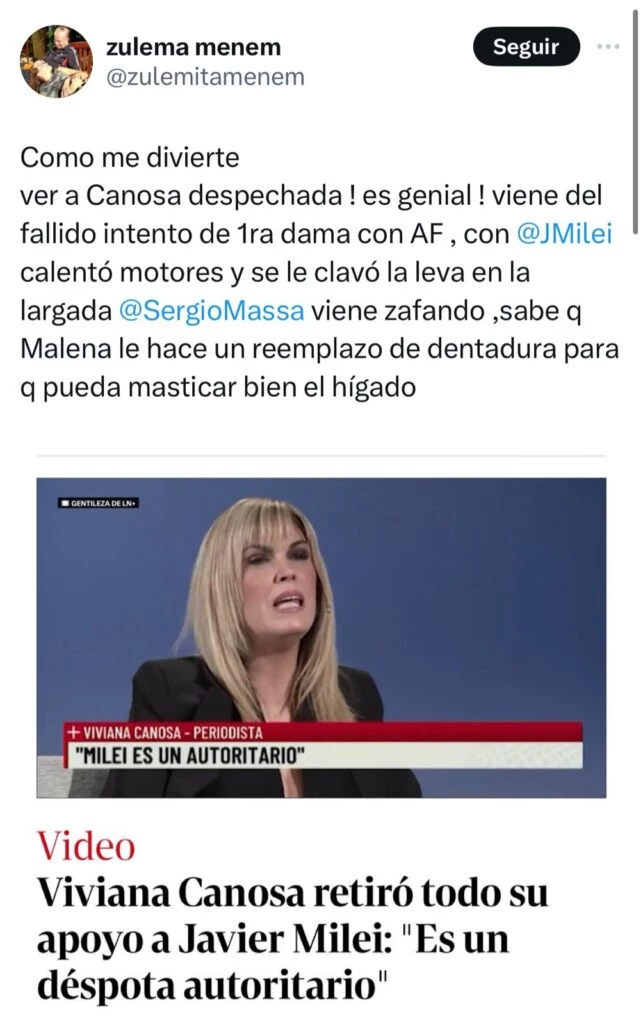The height and width of the screenshot is (1024, 643).
Task: Click the Gentileza de LN+ watermark
Action: click(x=98, y=504)
